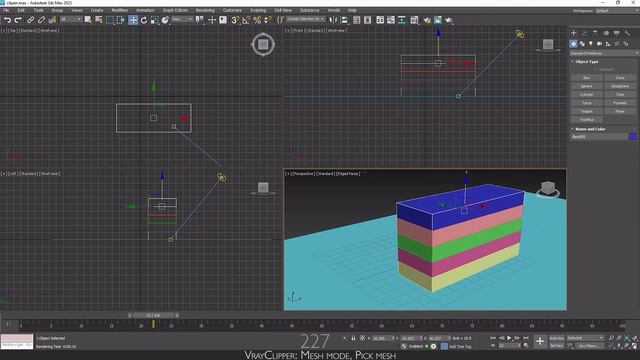Click the Cylinder primitive button

point(587,94)
